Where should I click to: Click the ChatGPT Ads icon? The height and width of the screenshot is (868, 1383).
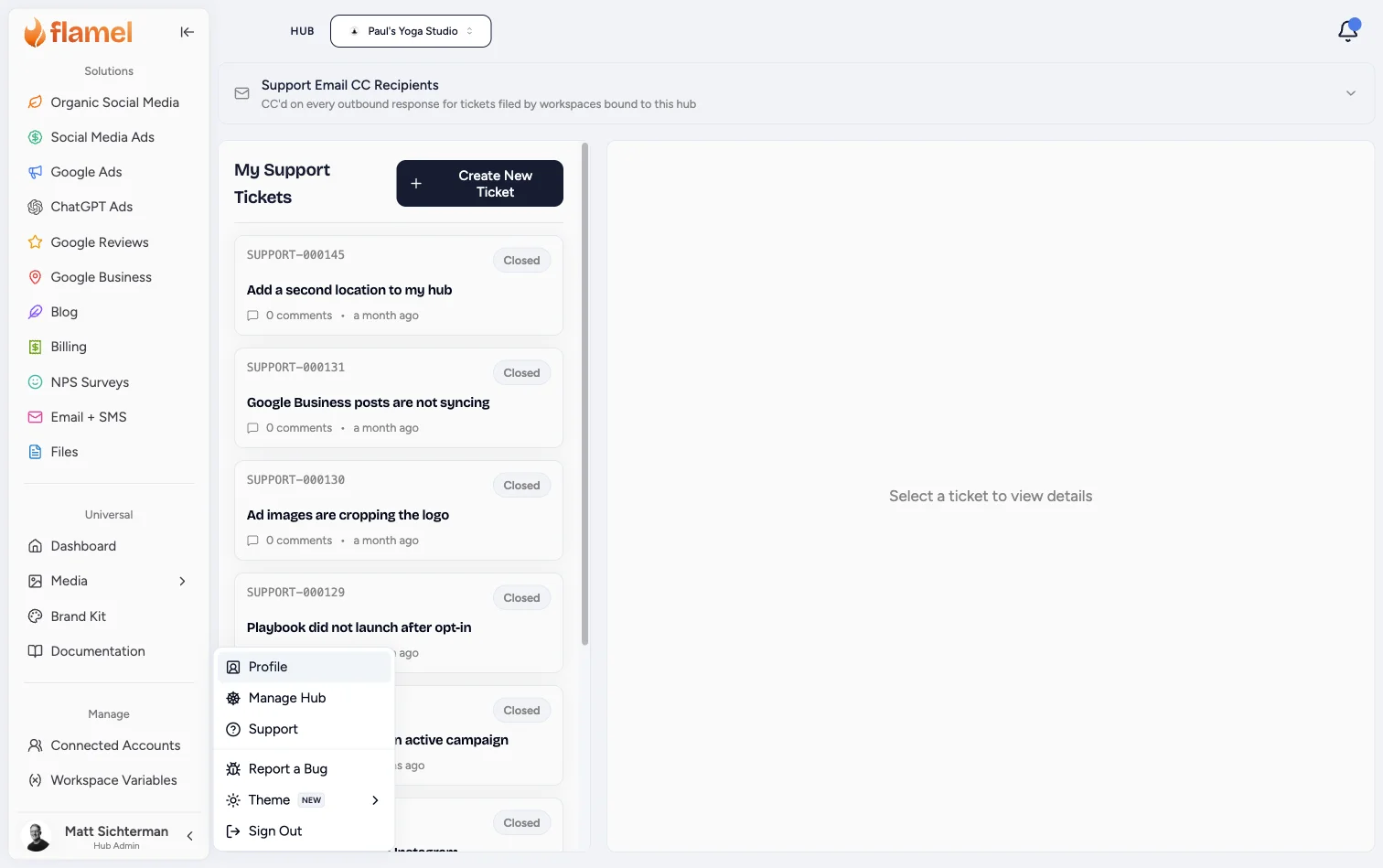(x=35, y=207)
